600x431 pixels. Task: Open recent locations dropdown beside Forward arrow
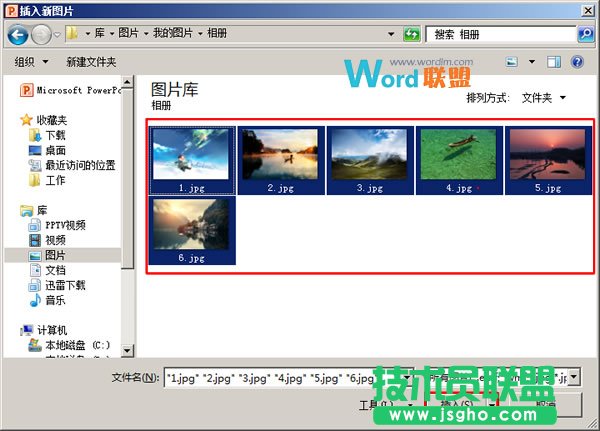click(57, 35)
